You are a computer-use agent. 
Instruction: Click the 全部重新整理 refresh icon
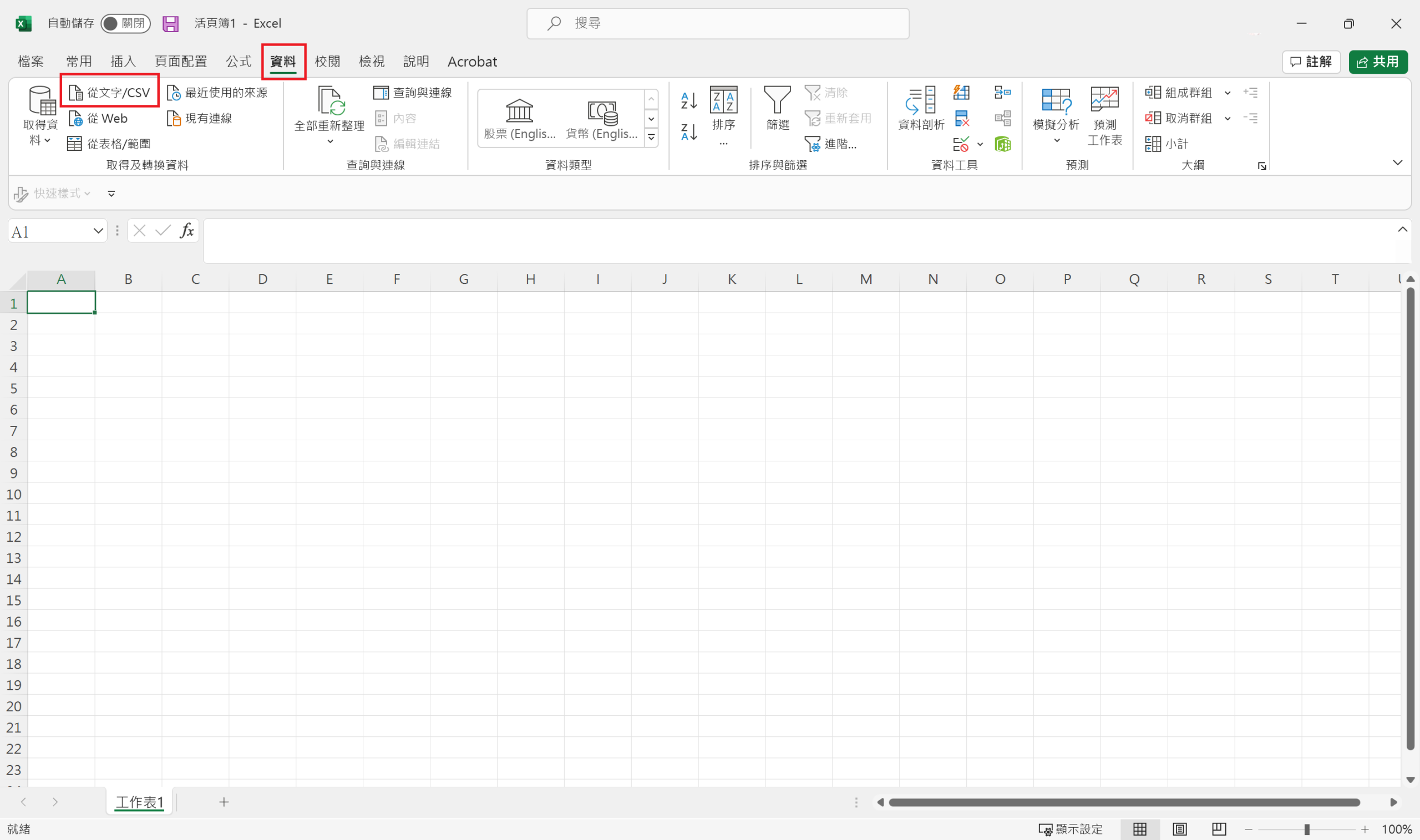[x=330, y=101]
